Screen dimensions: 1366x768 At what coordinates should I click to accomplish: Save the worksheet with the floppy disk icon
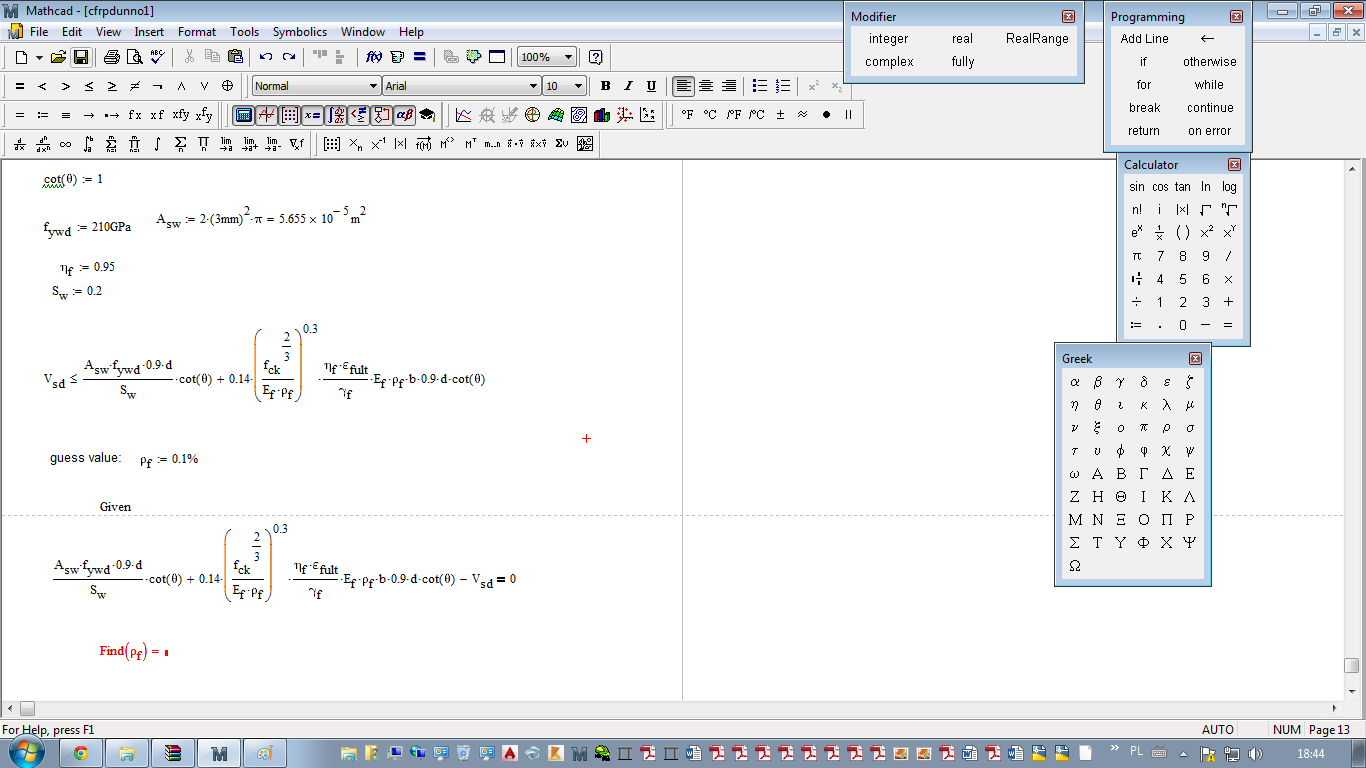[80, 57]
